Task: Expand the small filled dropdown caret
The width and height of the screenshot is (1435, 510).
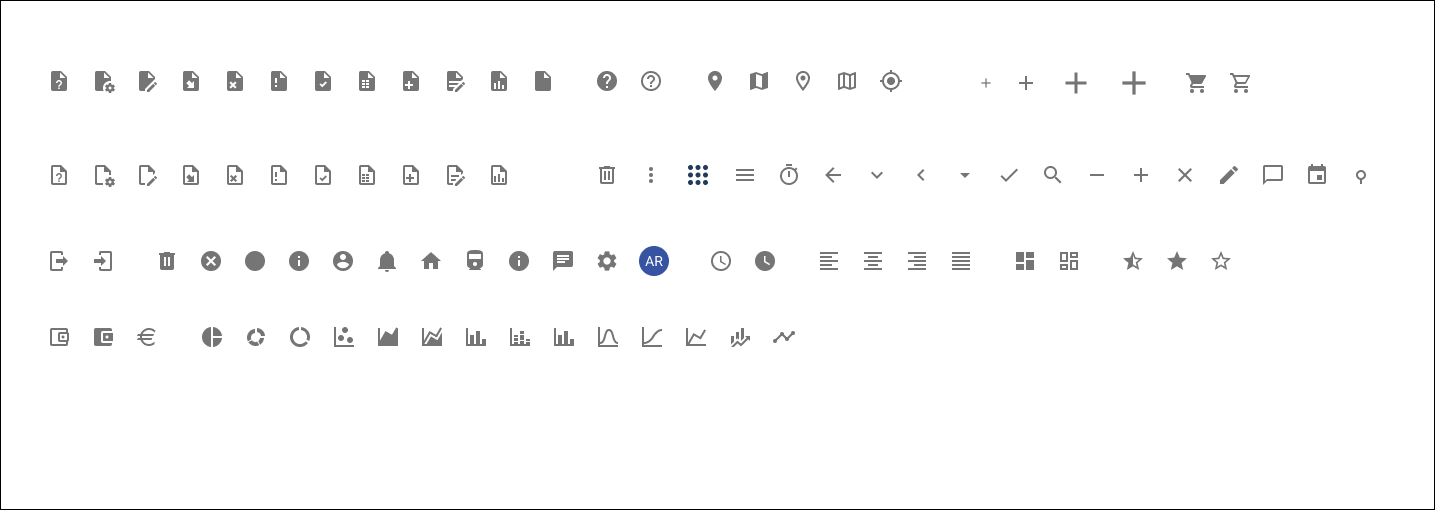Action: pyautogui.click(x=965, y=175)
